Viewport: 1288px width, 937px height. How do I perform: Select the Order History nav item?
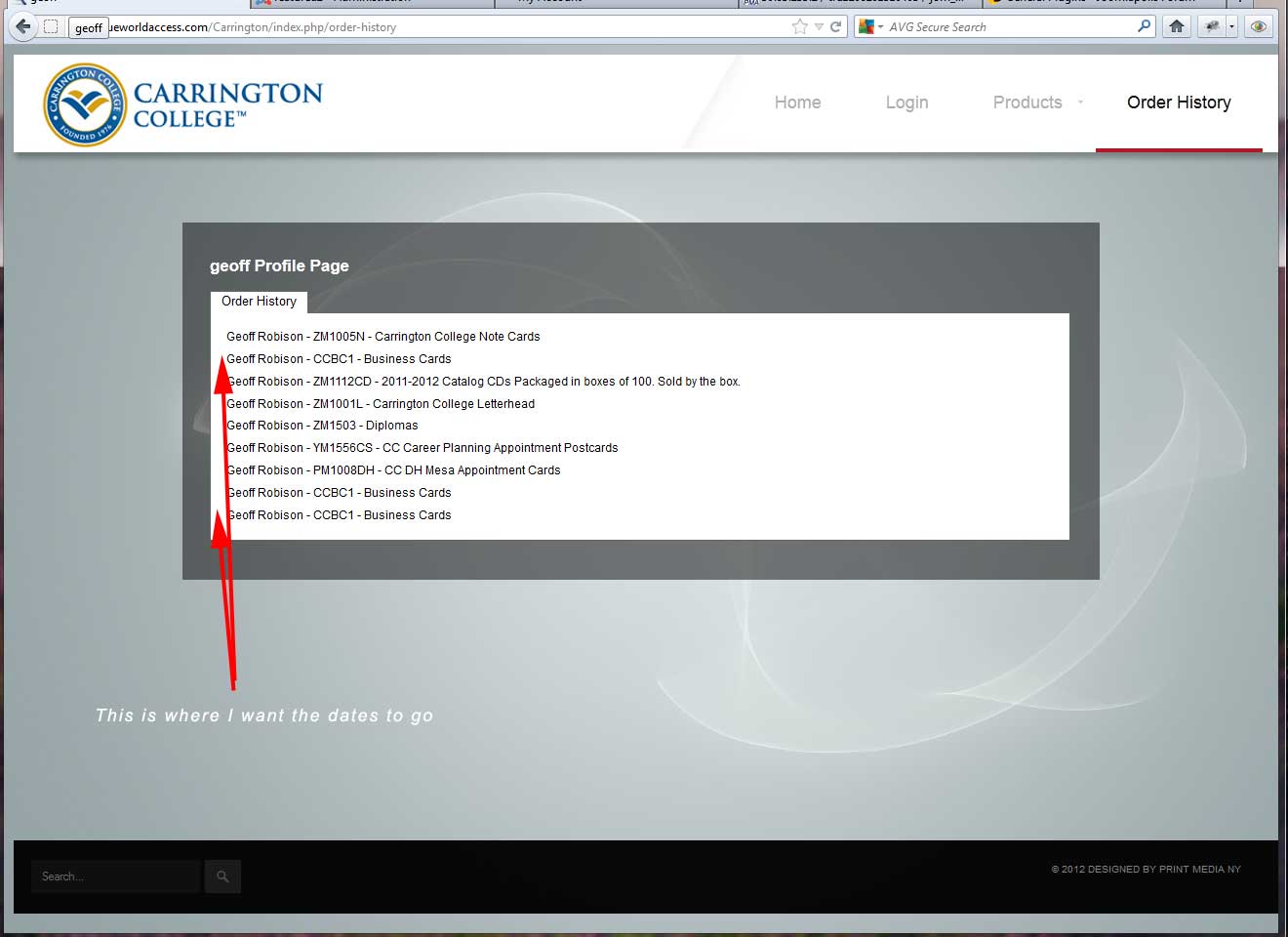(1179, 102)
